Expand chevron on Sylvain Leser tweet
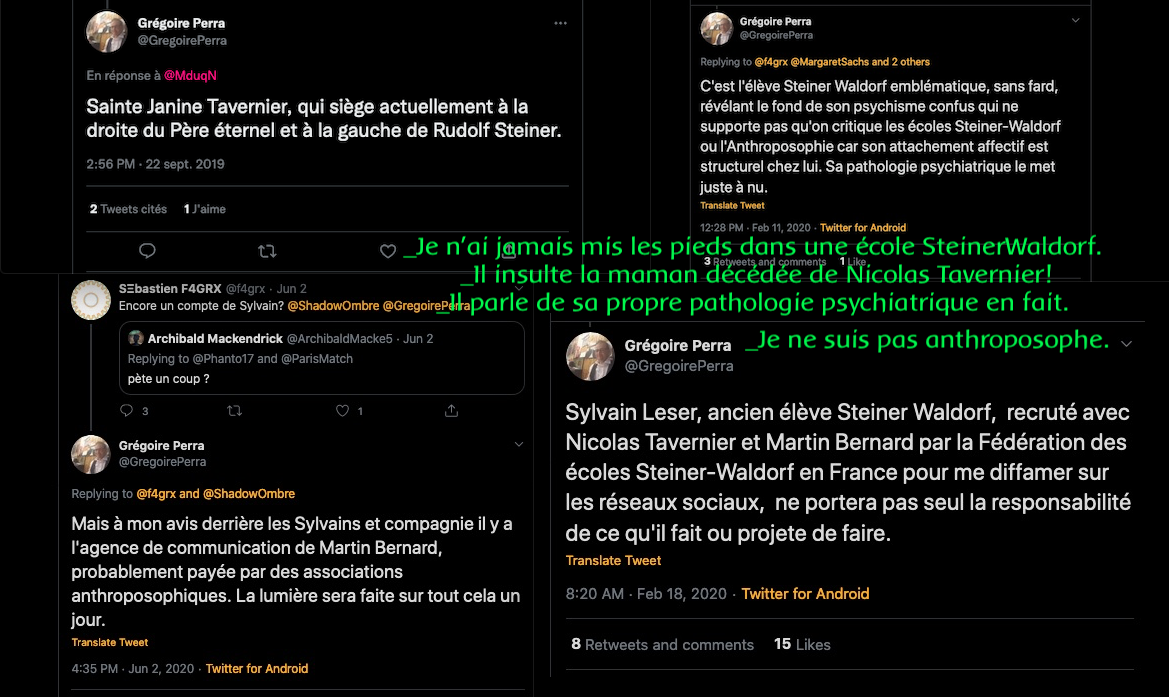Image resolution: width=1169 pixels, height=697 pixels. [1127, 344]
